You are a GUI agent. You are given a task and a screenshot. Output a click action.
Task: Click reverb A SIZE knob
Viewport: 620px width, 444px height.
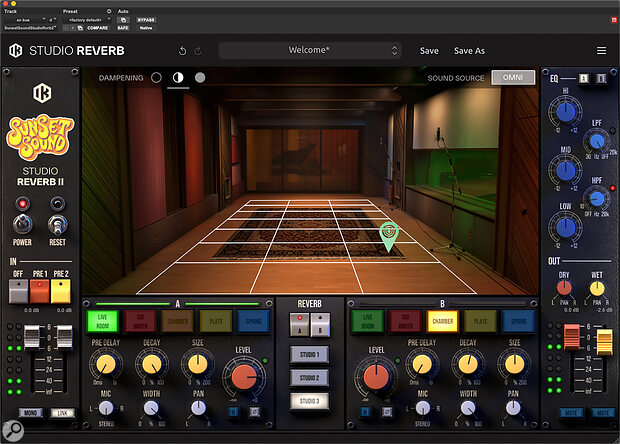point(198,364)
